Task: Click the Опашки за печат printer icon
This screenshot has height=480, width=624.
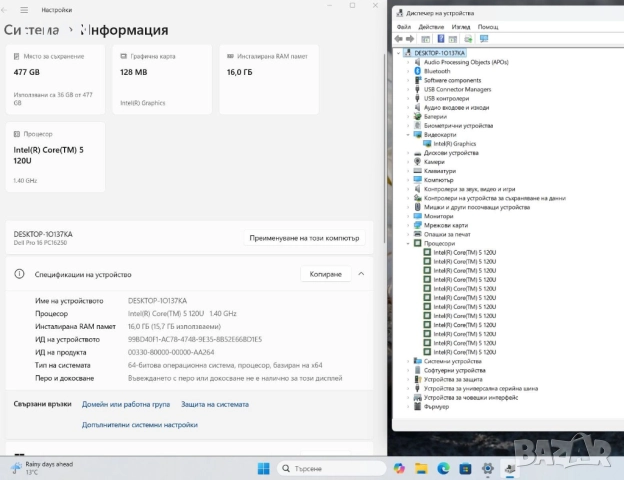Action: pos(417,234)
